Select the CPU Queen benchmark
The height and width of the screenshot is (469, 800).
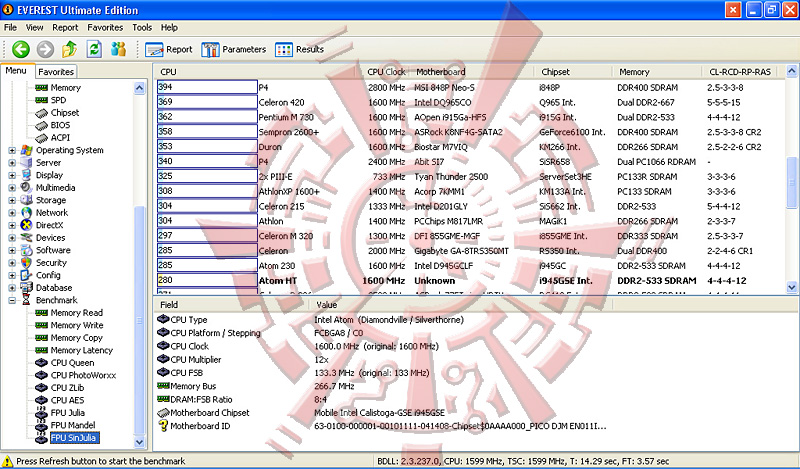pos(72,363)
